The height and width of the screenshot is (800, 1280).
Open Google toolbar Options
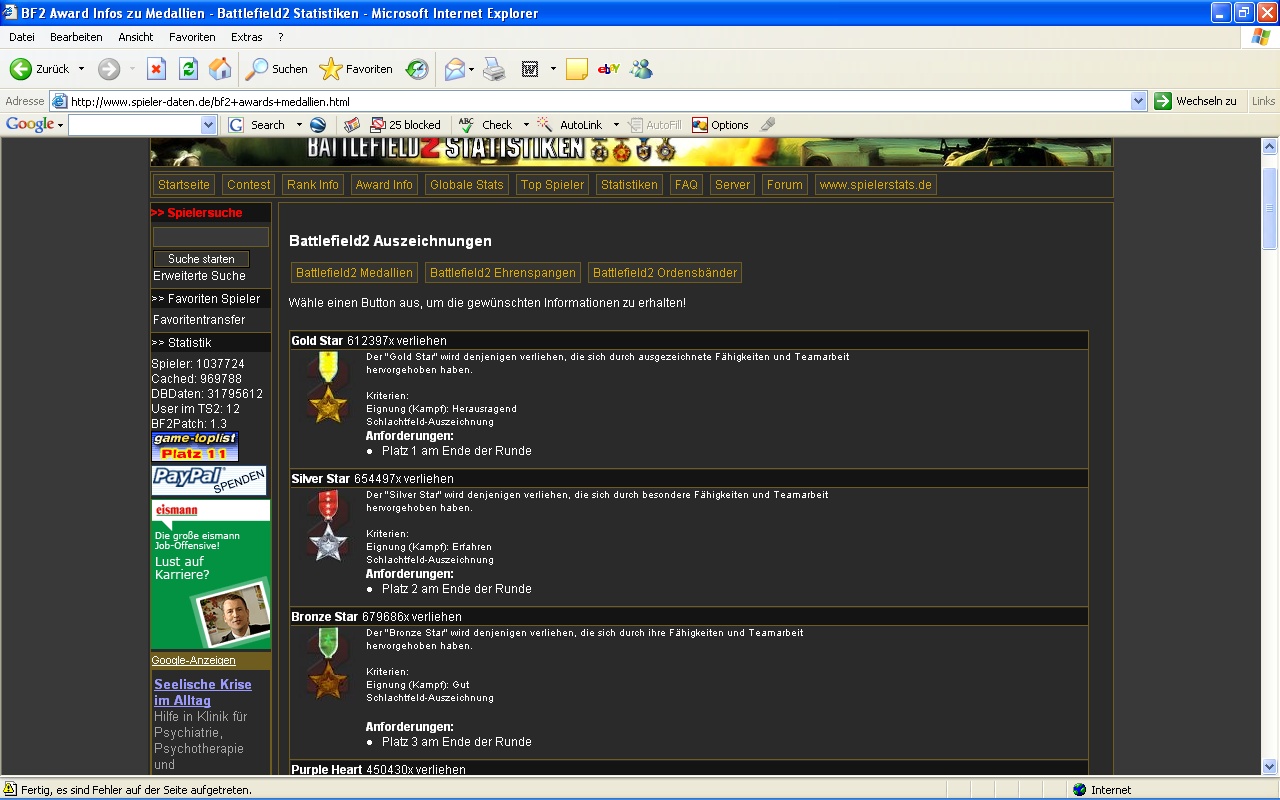pos(720,125)
